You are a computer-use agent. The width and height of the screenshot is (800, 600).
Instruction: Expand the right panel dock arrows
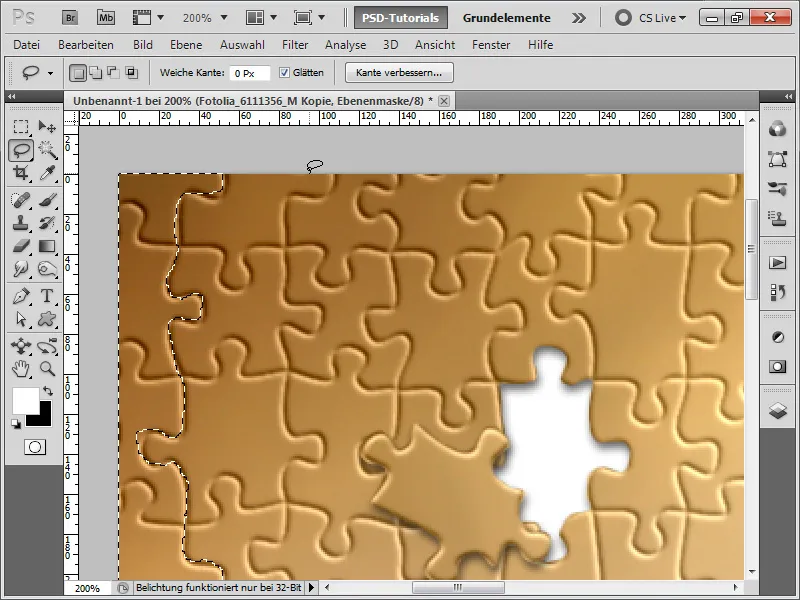[x=788, y=96]
